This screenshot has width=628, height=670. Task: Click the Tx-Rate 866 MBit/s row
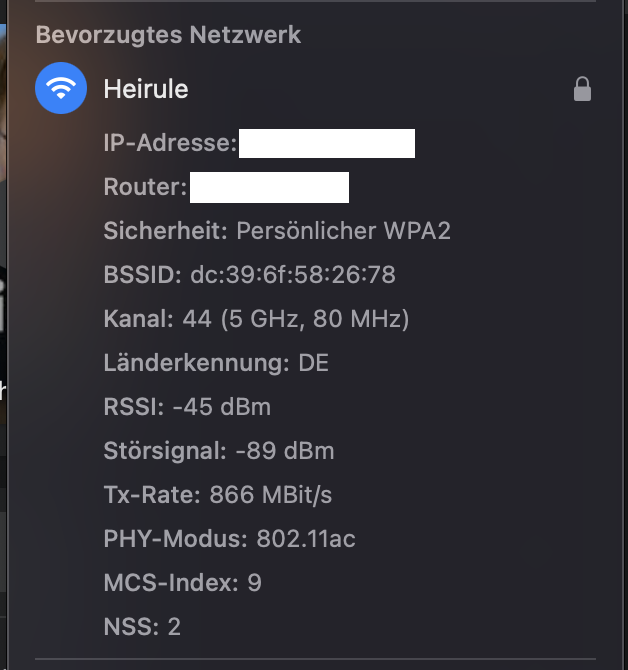click(x=217, y=495)
